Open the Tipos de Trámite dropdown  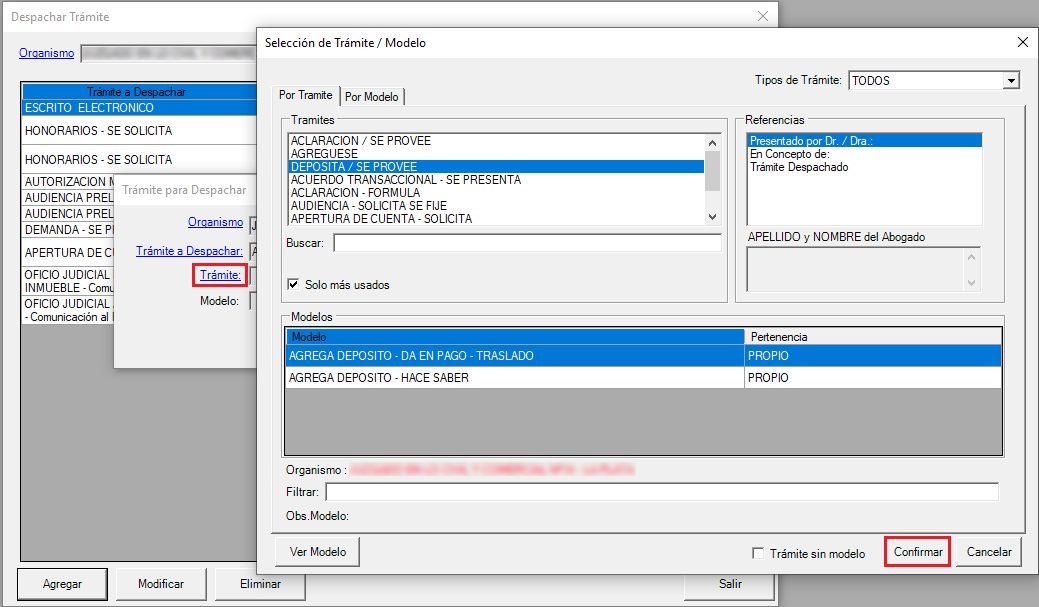tap(1011, 81)
